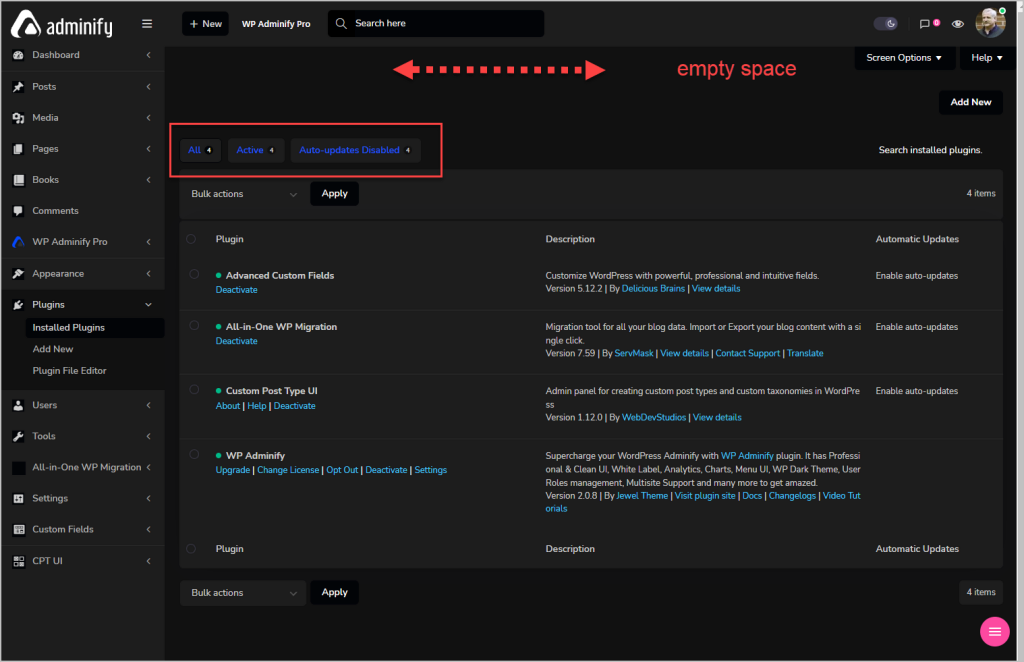The height and width of the screenshot is (662, 1024).
Task: Open the comments notification icon in header
Action: point(925,24)
